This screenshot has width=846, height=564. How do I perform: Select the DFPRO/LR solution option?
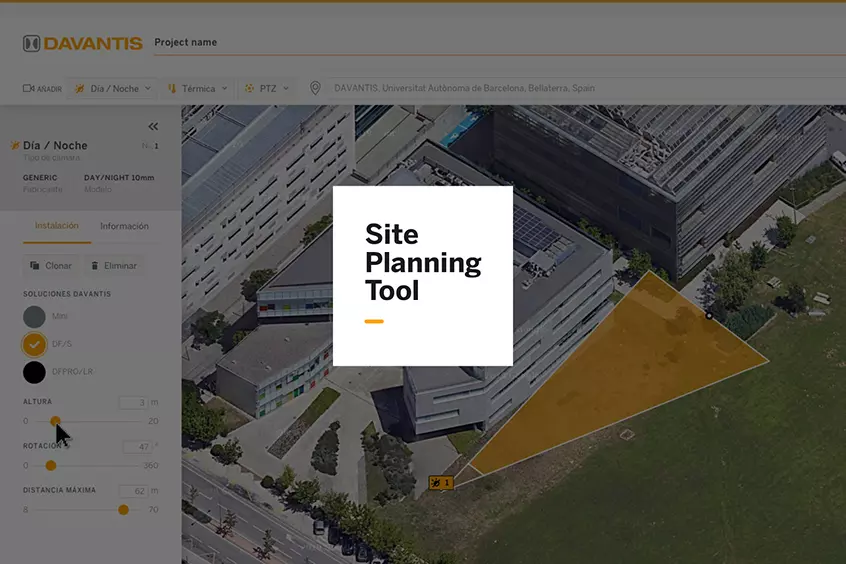35,372
